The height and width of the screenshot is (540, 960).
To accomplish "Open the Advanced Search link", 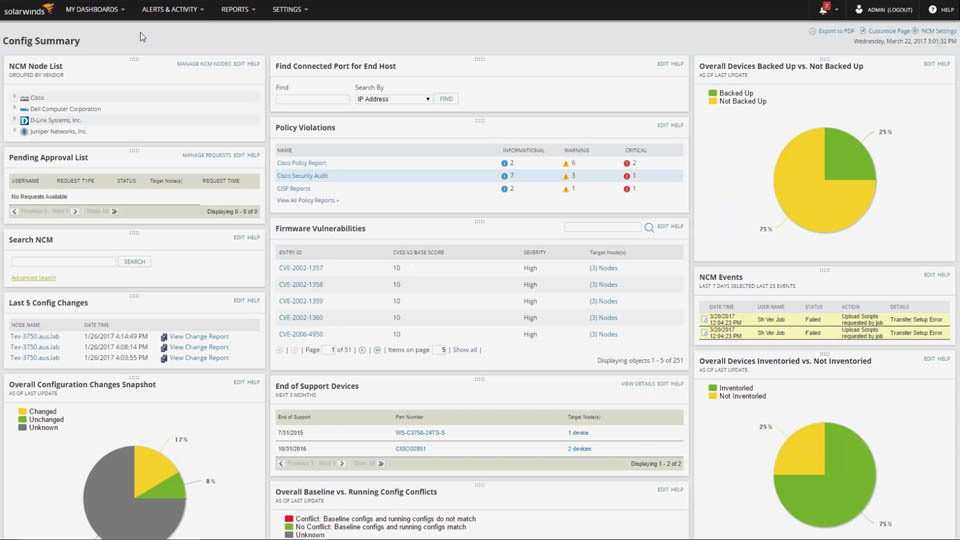I will (34, 278).
